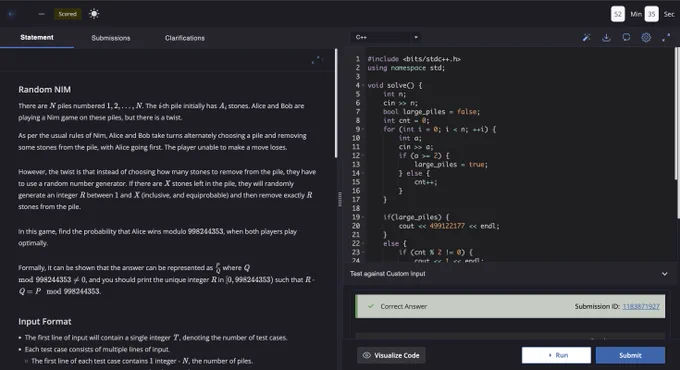Click the large_piles = true line
Viewport: 680px width, 370px height.
[x=451, y=164]
